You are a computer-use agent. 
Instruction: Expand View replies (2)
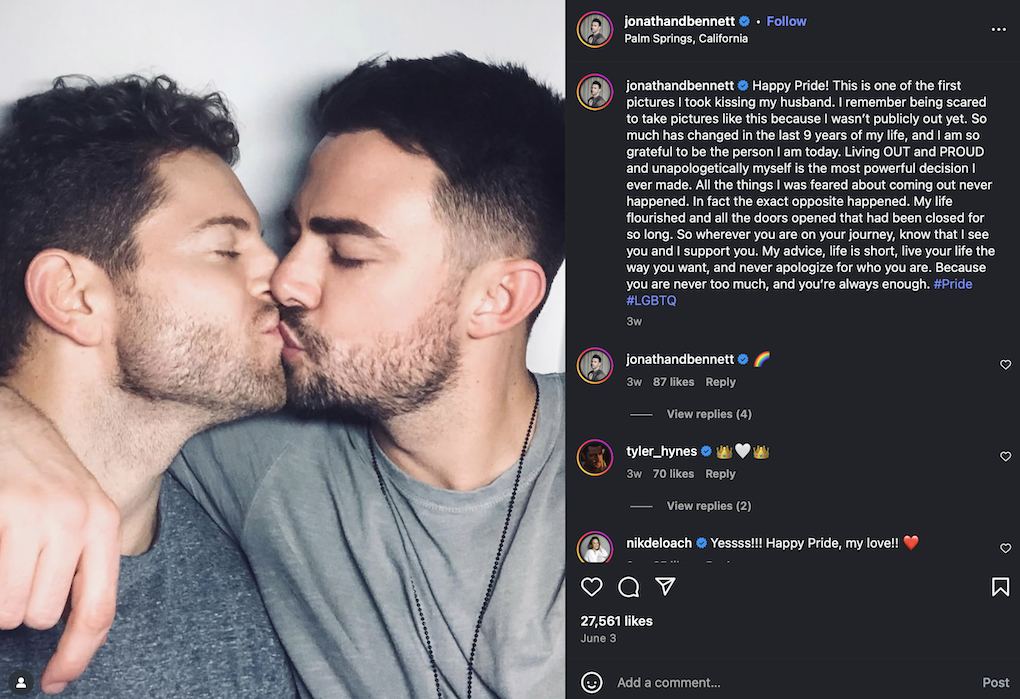coord(709,506)
